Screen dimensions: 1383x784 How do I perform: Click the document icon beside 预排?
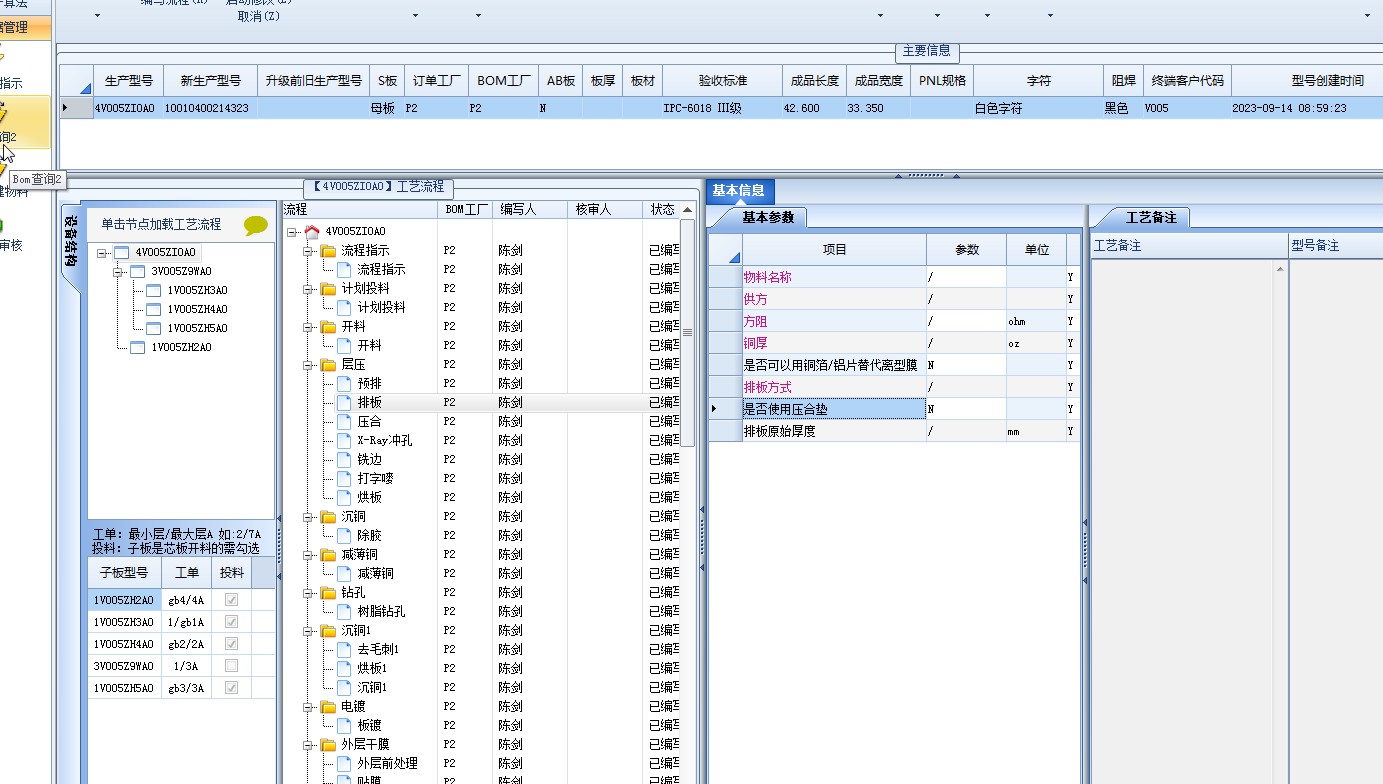(x=344, y=383)
